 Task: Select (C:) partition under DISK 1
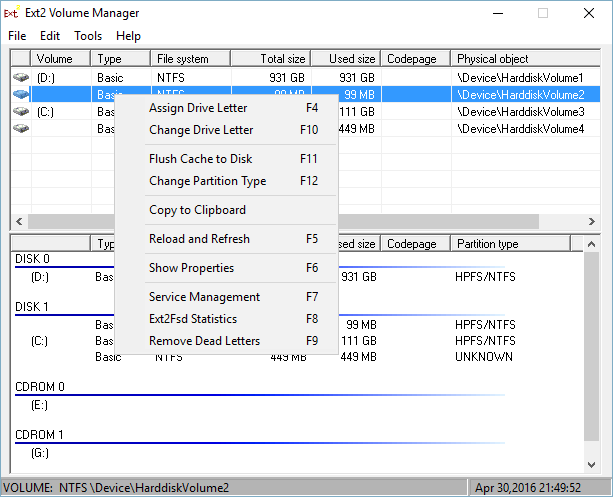tap(39, 341)
